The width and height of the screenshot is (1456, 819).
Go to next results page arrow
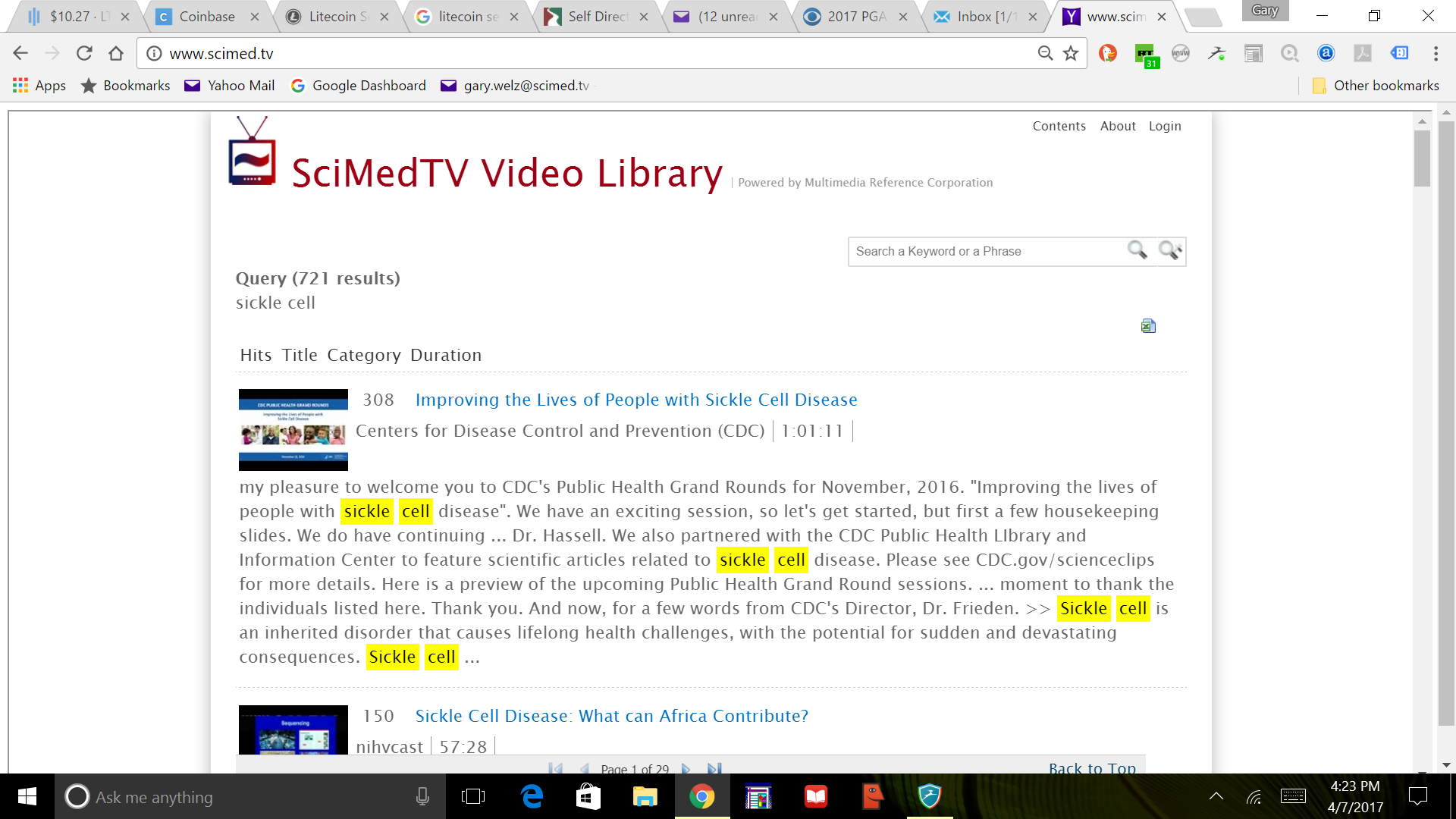(686, 768)
